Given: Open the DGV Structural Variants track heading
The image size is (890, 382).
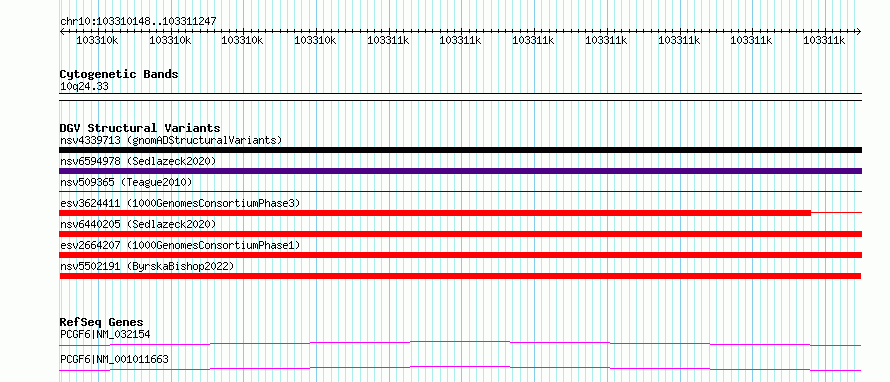Looking at the screenshot, I should click(x=140, y=128).
